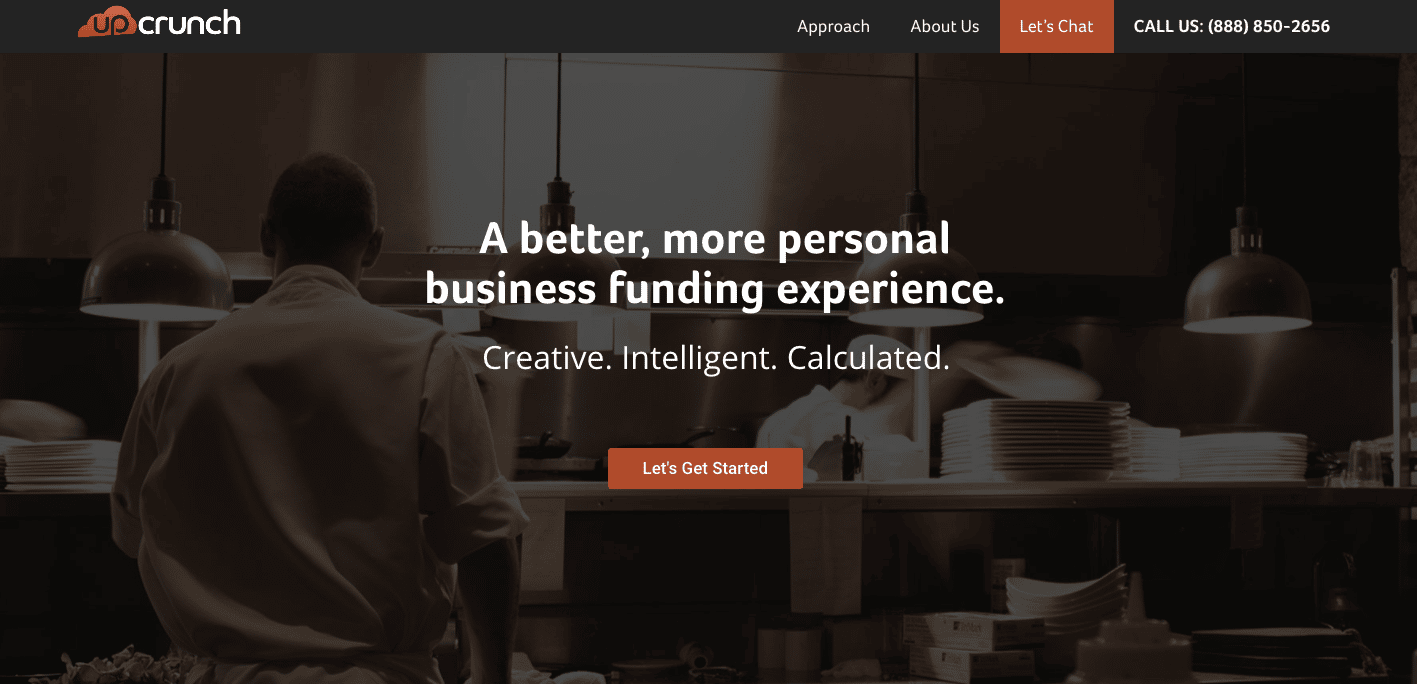Click the "CALL US:" label
Screen dimensions: 1417x684
point(1168,27)
